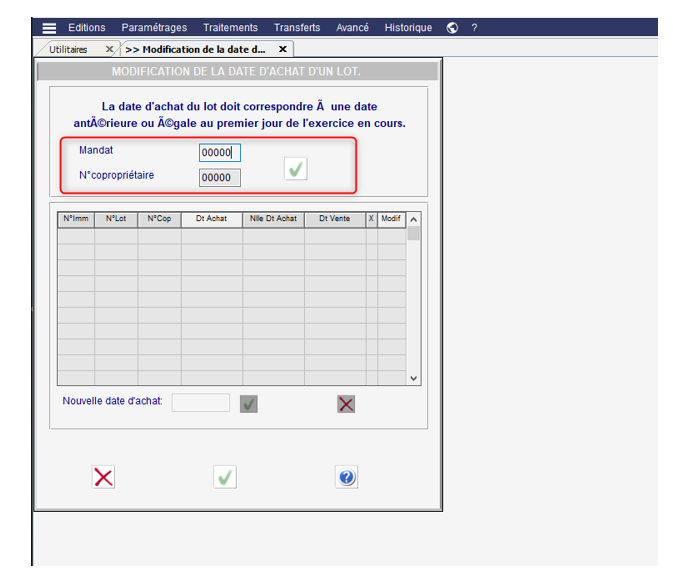Viewport: 673px width, 587px height.
Task: Open the Editions menu
Action: [x=87, y=28]
